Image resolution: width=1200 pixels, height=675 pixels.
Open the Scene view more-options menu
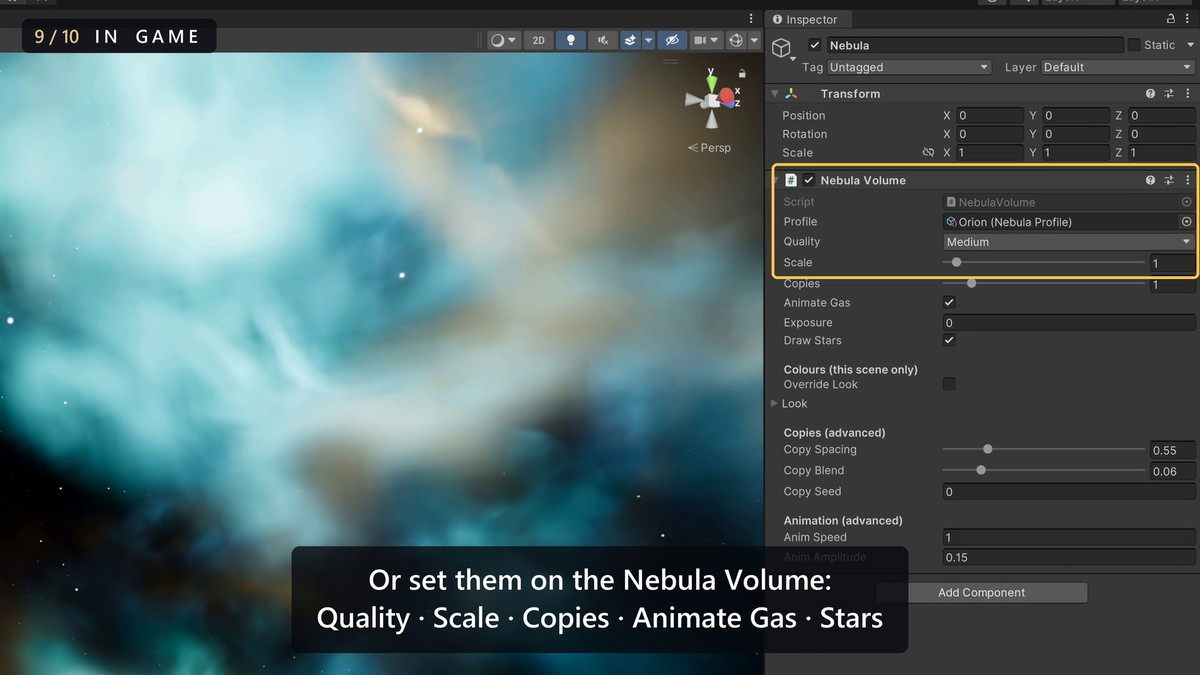751,18
